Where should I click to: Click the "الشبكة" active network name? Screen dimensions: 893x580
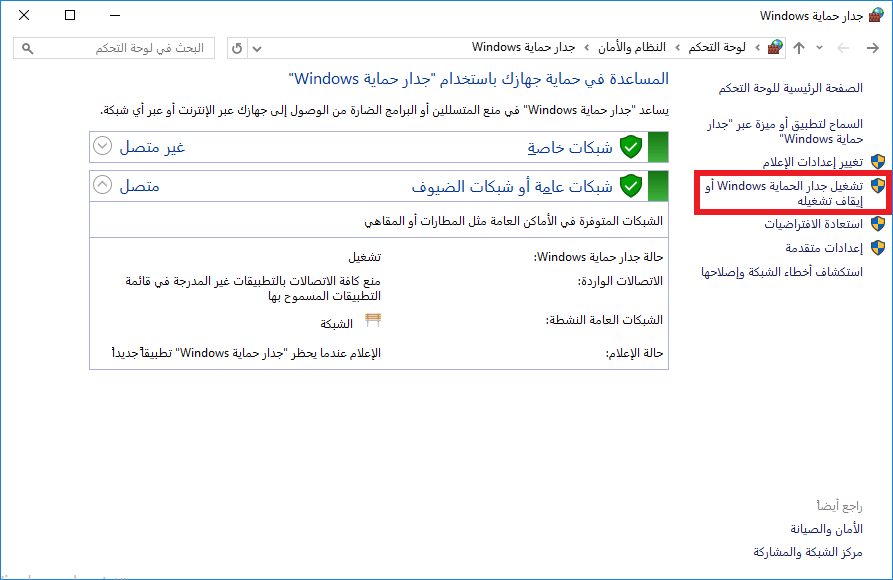337,324
